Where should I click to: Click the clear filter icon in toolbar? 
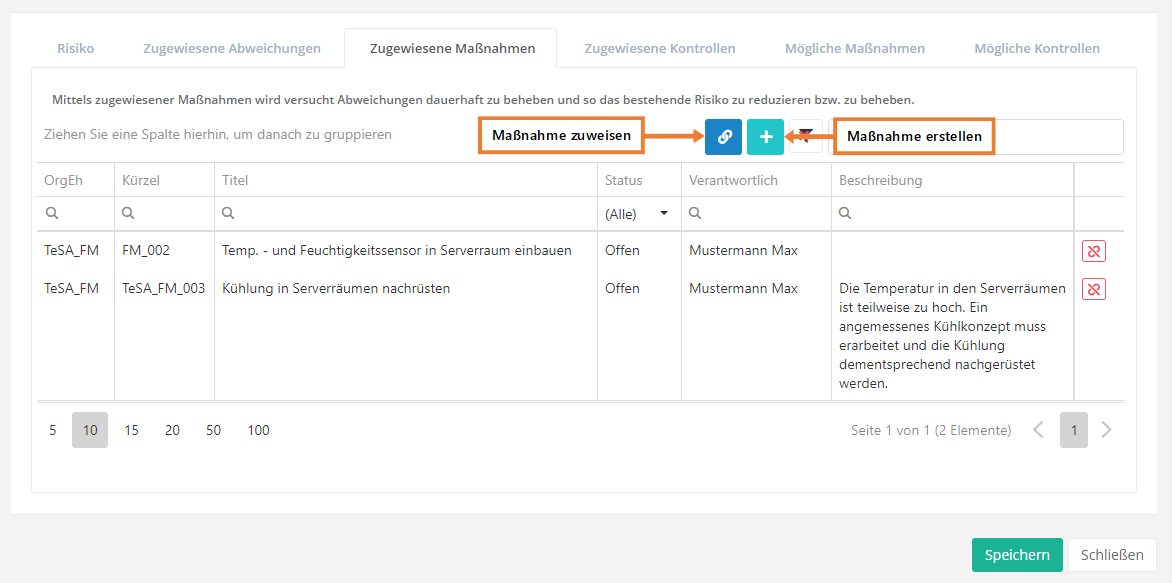pos(805,137)
